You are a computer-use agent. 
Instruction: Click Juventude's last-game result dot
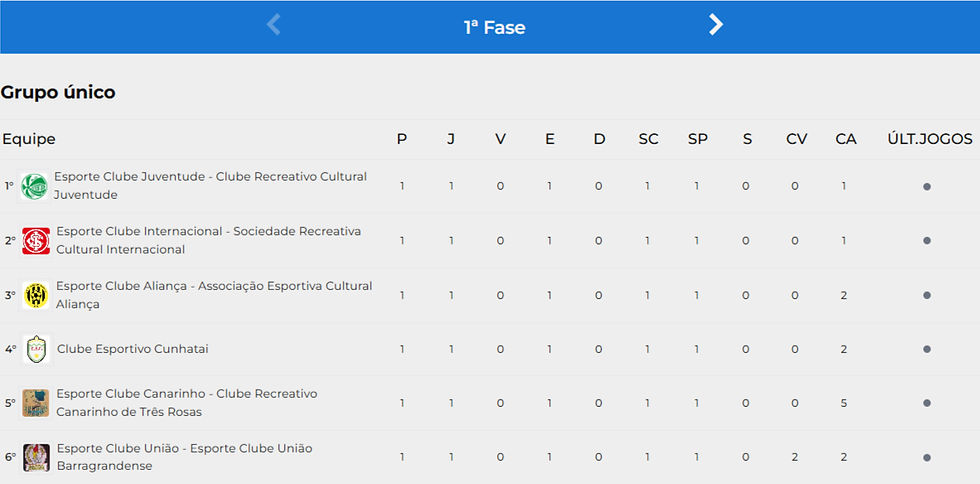click(x=927, y=186)
